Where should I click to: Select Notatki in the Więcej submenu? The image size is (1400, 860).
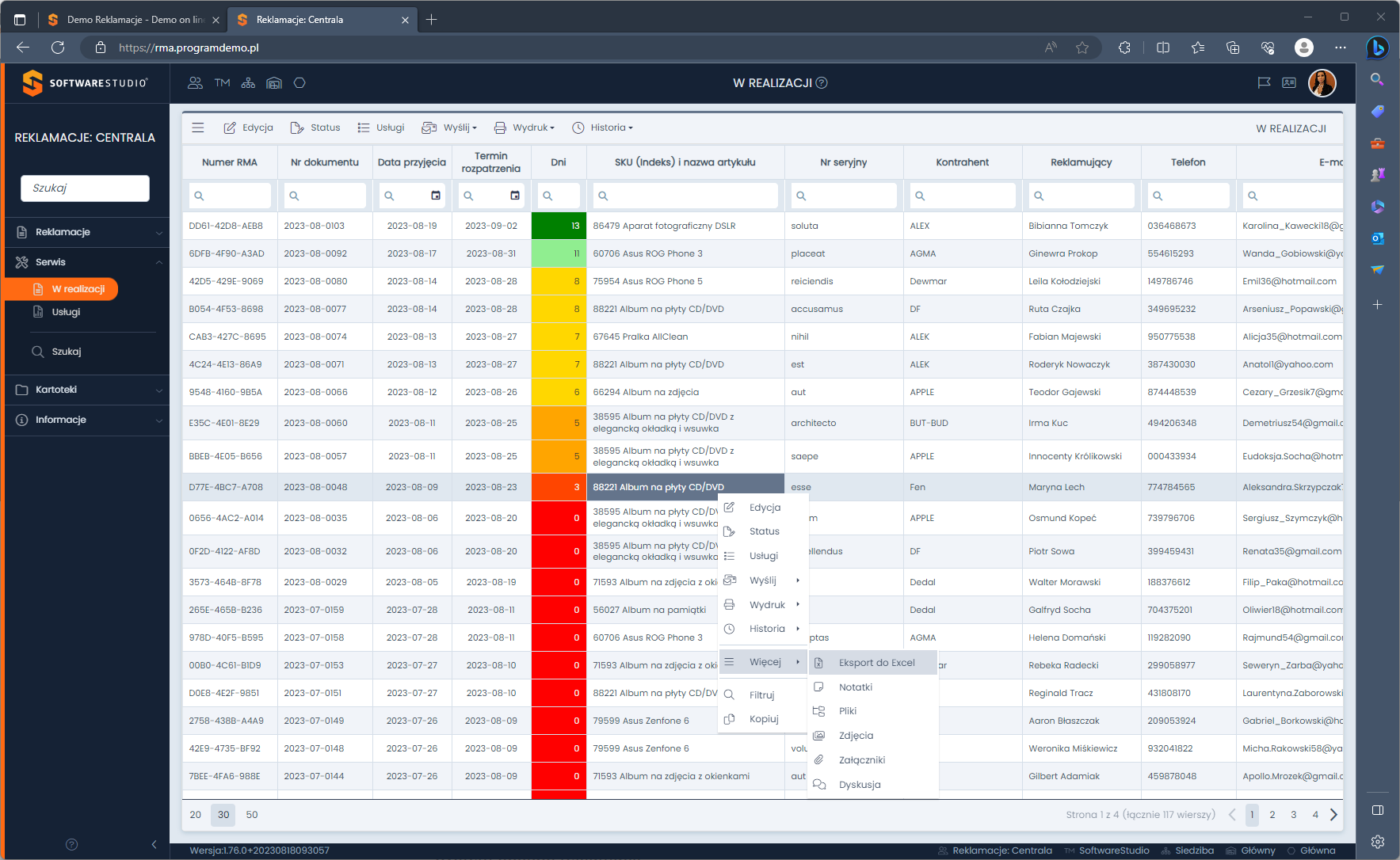(x=856, y=687)
